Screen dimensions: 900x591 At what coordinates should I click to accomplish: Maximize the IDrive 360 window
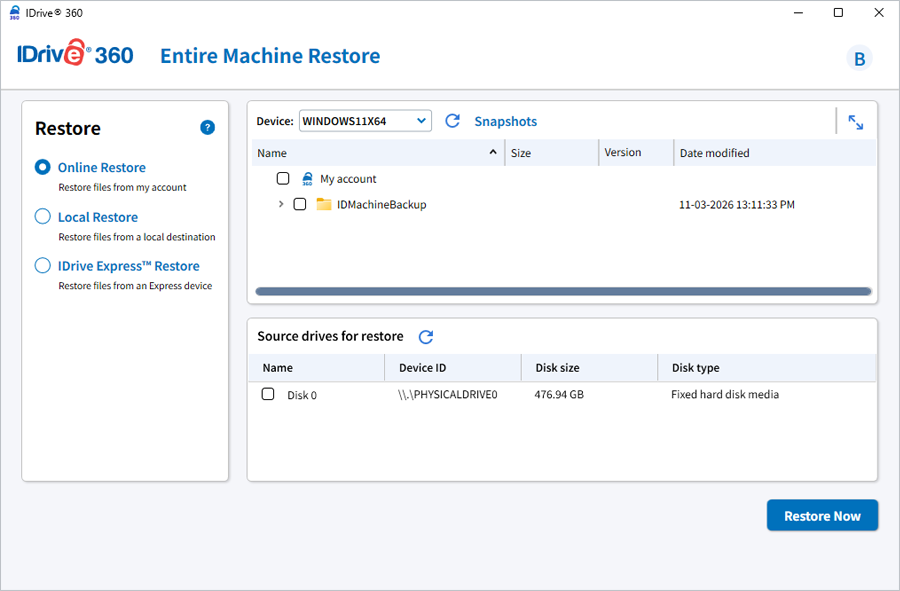pyautogui.click(x=839, y=13)
